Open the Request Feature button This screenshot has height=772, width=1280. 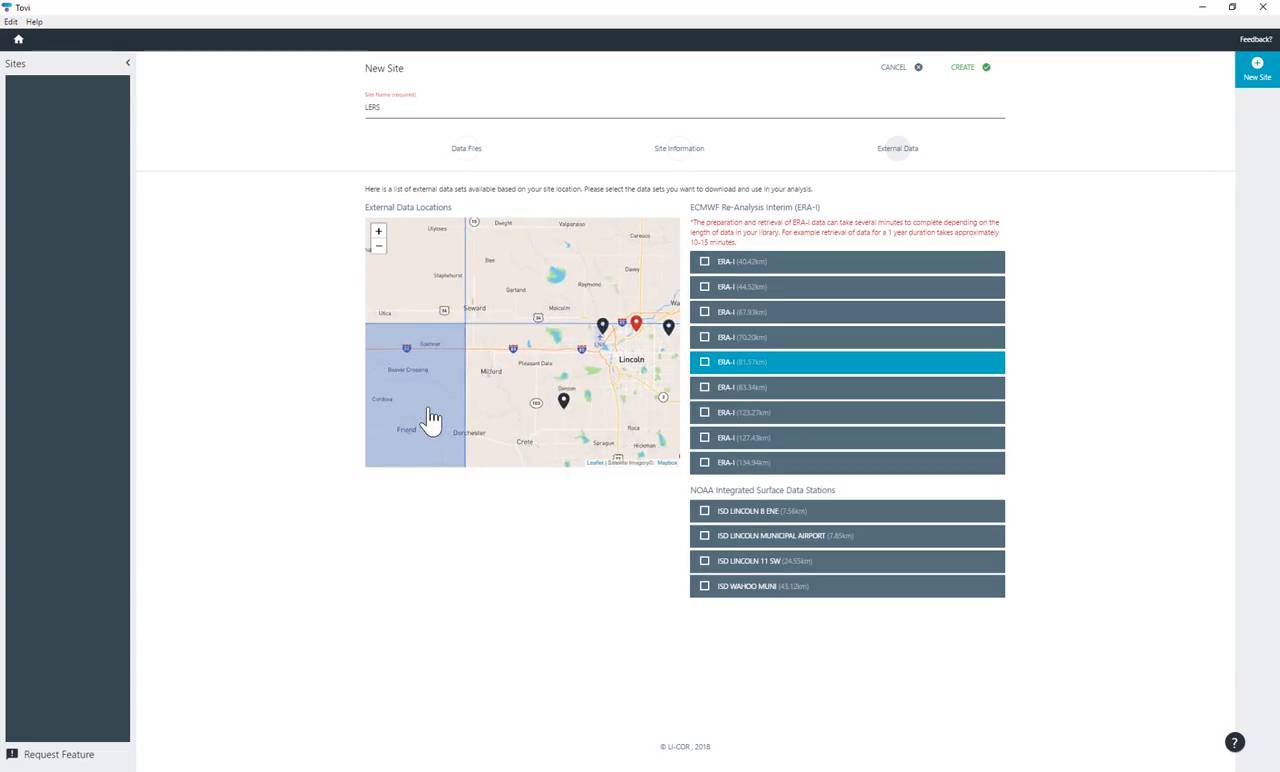click(x=50, y=754)
